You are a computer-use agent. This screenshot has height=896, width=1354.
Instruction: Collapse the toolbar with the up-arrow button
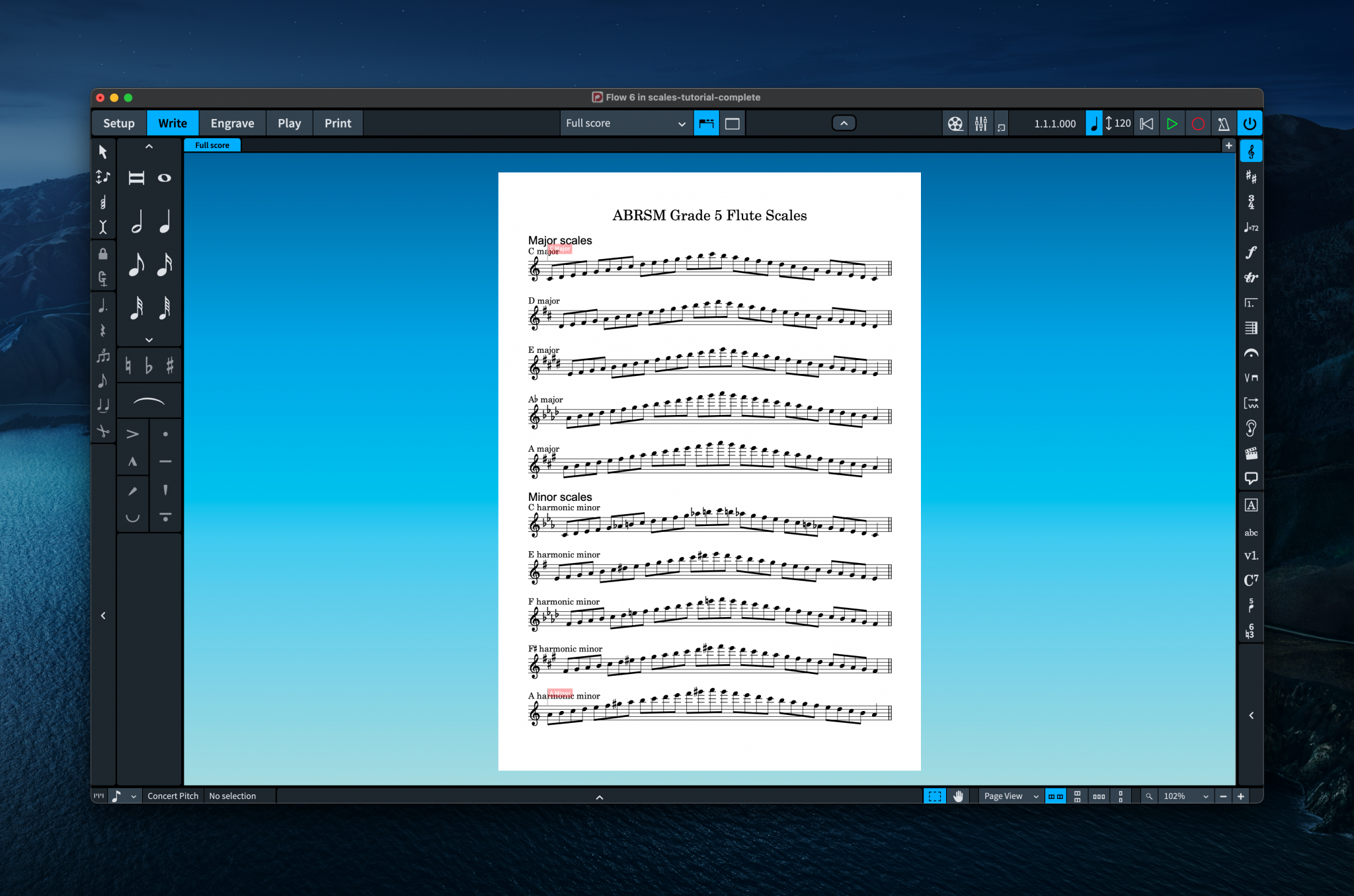(x=844, y=124)
